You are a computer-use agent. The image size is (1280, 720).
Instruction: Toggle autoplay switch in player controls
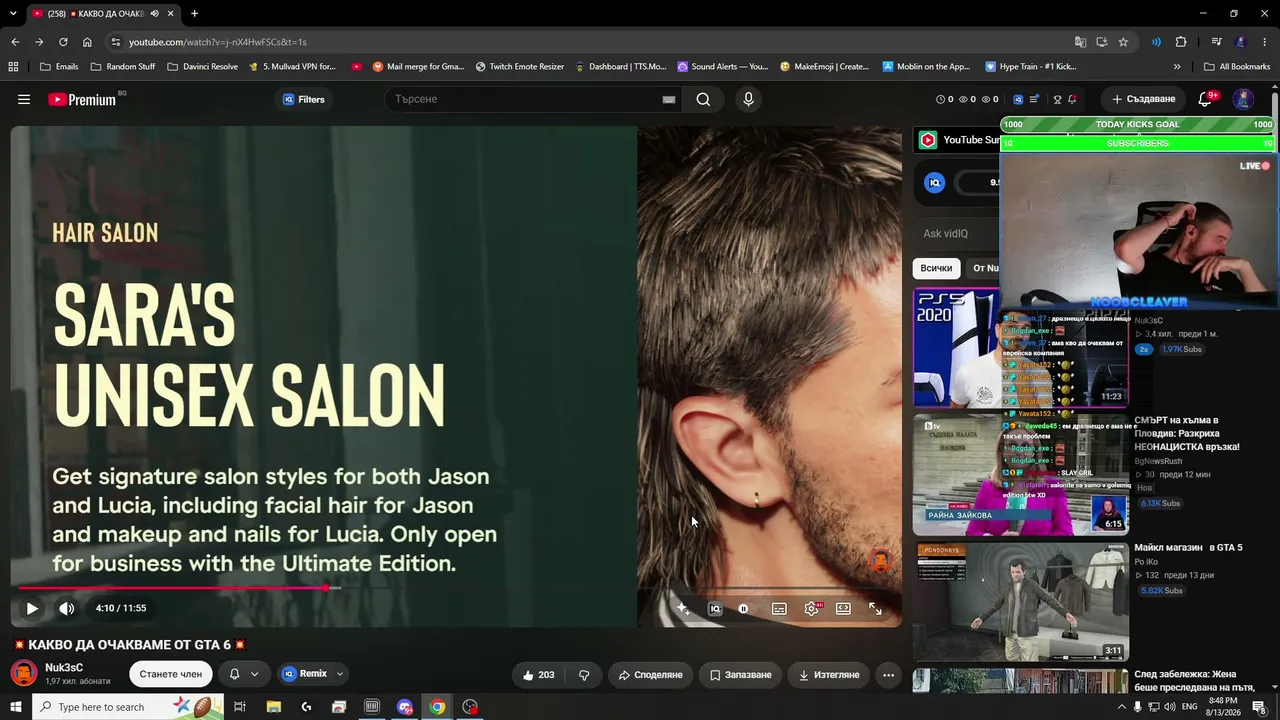coord(743,608)
